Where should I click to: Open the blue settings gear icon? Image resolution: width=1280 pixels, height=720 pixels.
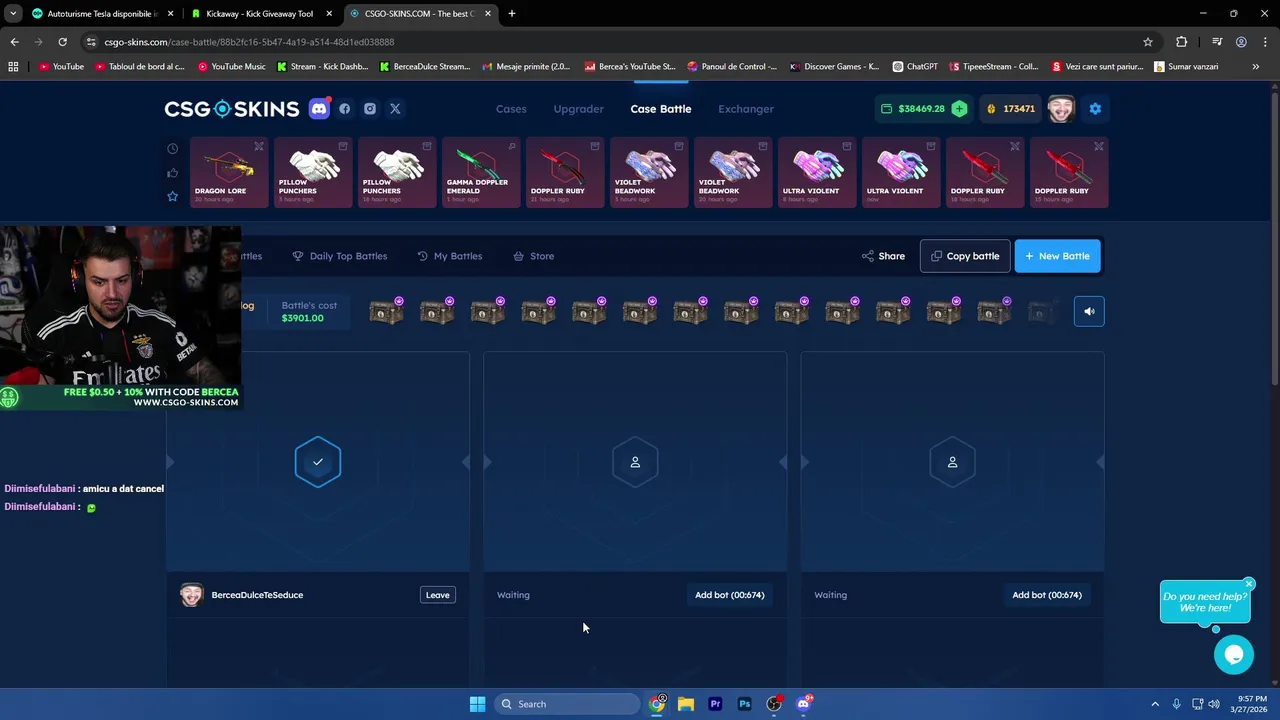pos(1095,109)
